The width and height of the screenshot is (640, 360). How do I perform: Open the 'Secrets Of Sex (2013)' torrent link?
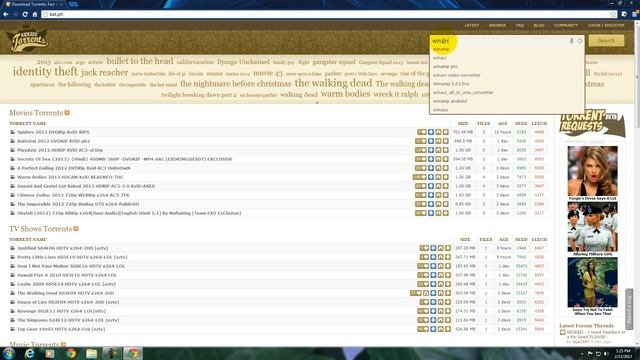point(124,159)
